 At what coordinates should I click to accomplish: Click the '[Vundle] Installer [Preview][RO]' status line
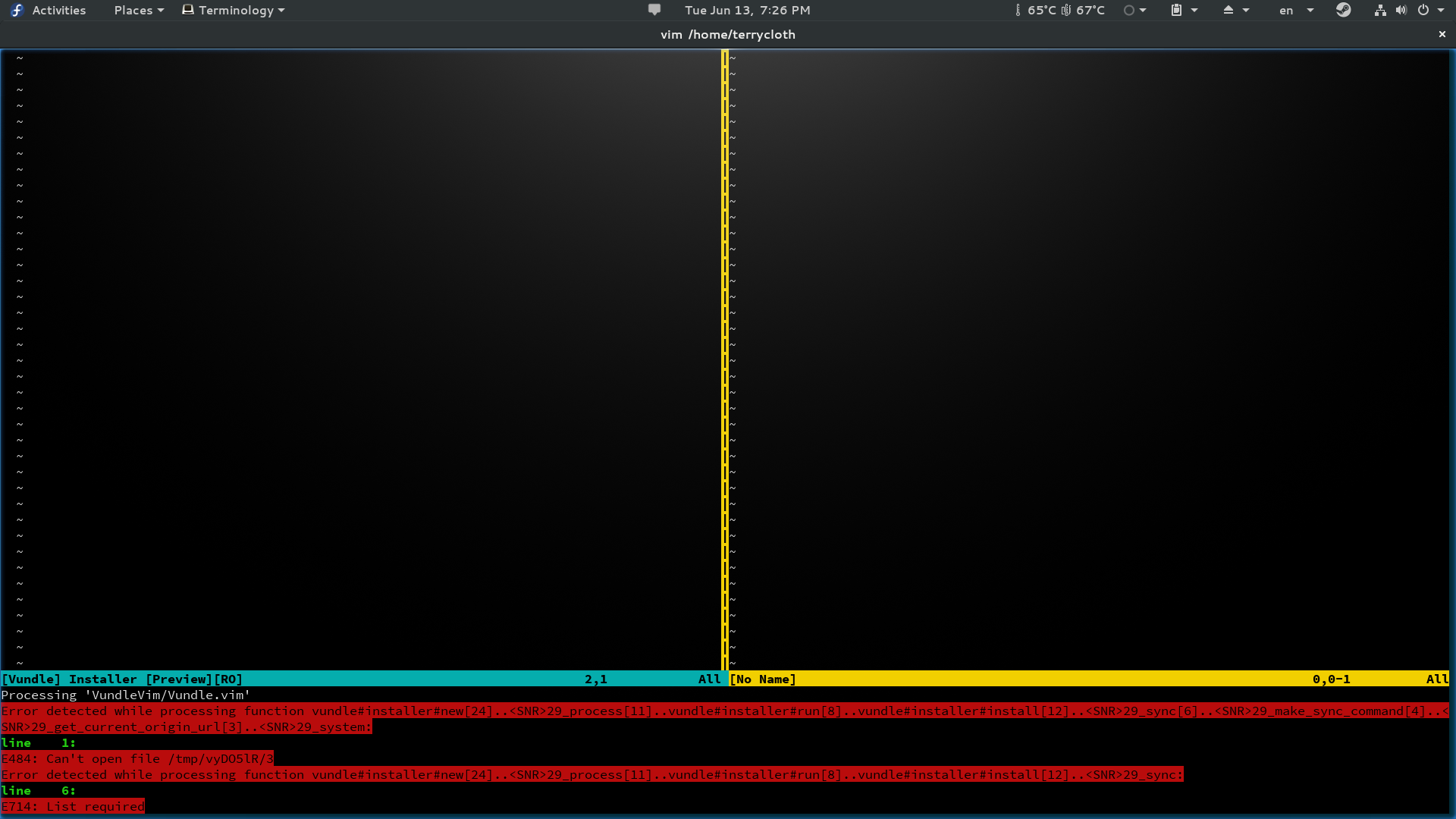coord(361,679)
